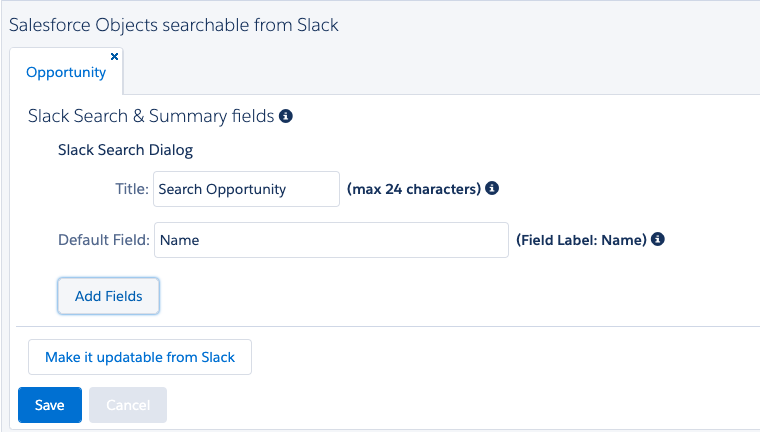Image resolution: width=760 pixels, height=432 pixels.
Task: Click the Title input containing Search Opportunity
Action: (246, 189)
